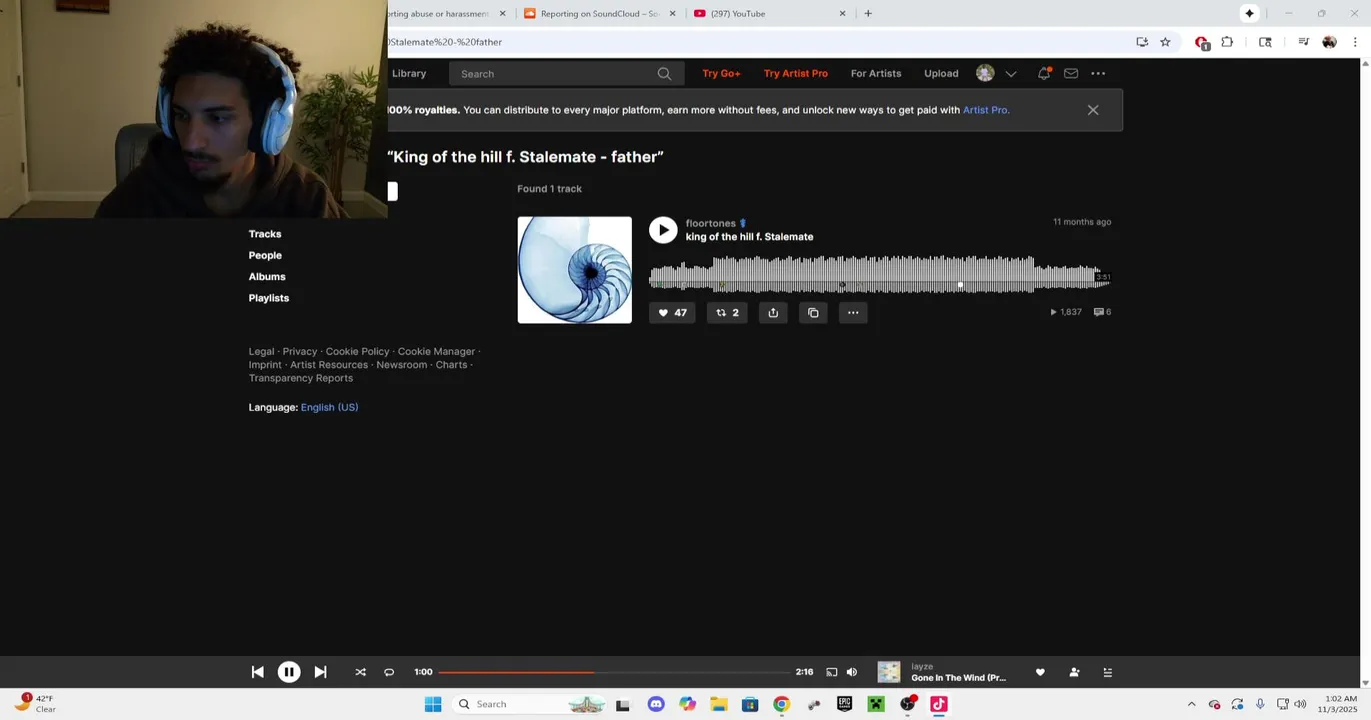The width and height of the screenshot is (1371, 720).
Task: Open the messages envelope icon
Action: click(x=1071, y=73)
